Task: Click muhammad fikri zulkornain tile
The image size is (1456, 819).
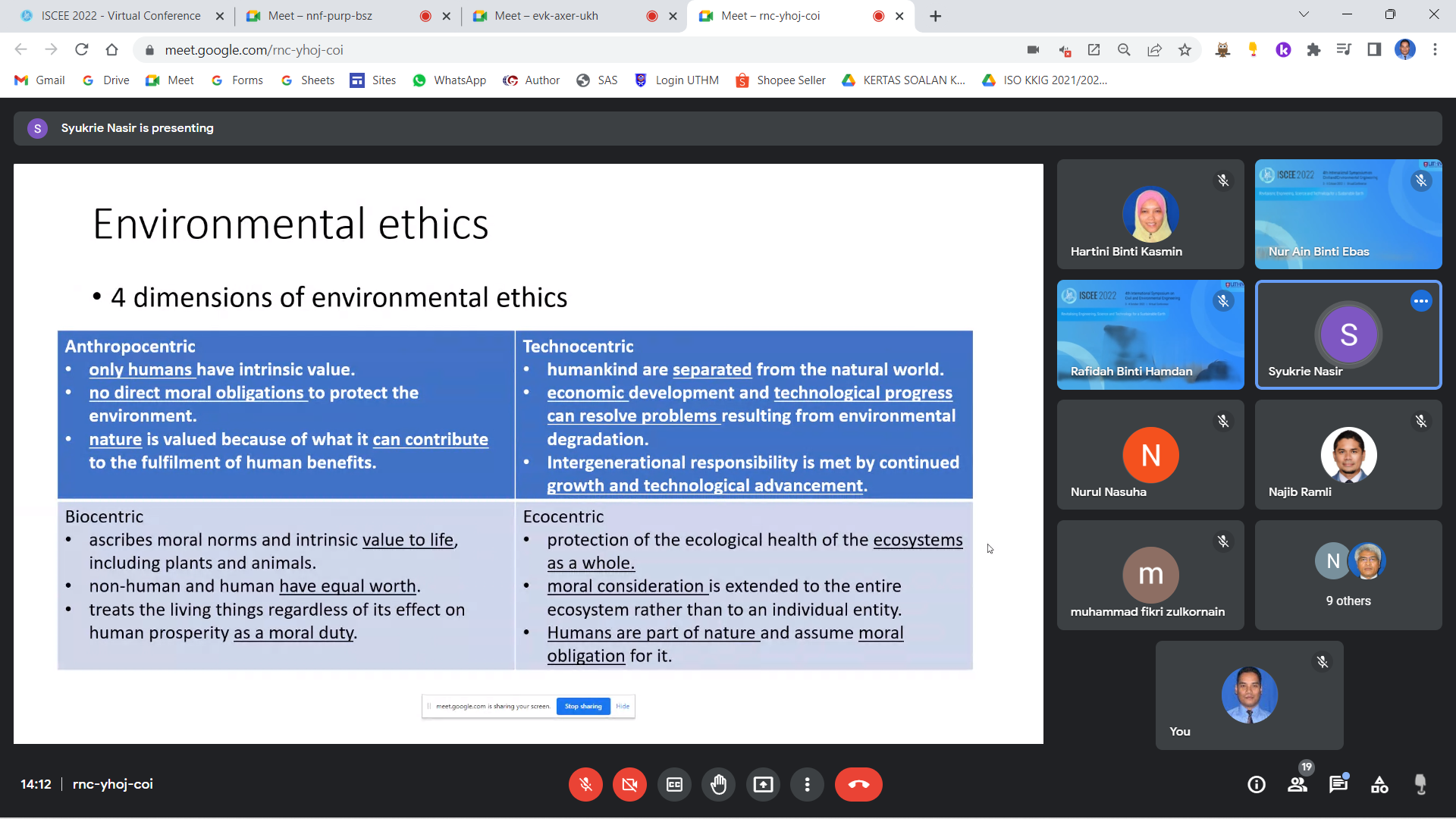Action: pos(1150,575)
